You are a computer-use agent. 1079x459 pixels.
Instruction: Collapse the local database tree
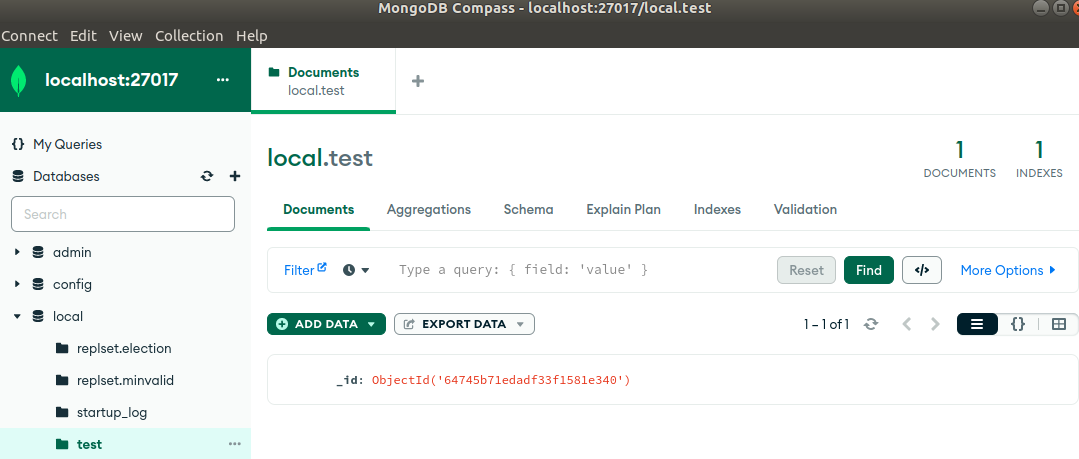click(x=17, y=317)
